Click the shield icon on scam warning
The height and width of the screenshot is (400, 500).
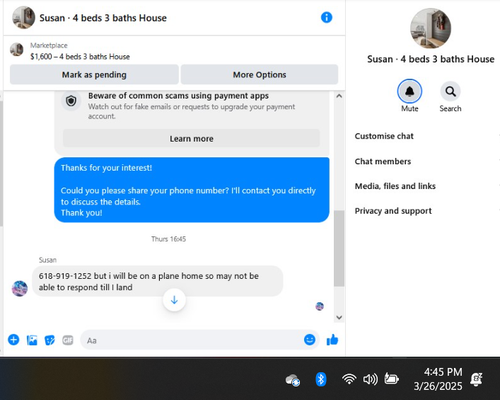click(x=71, y=101)
